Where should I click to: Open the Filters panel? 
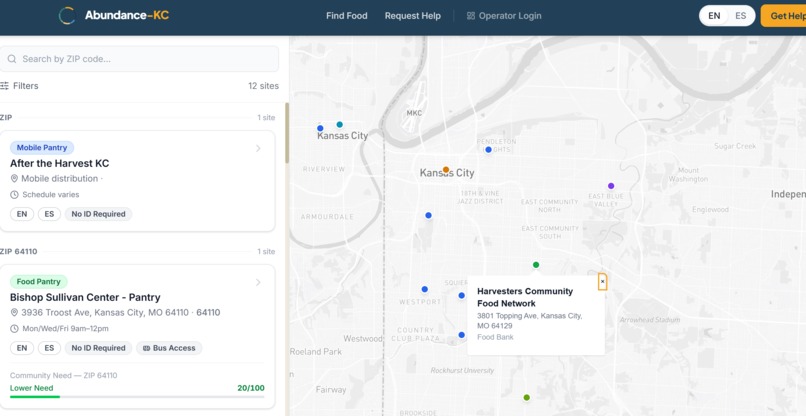[20, 86]
